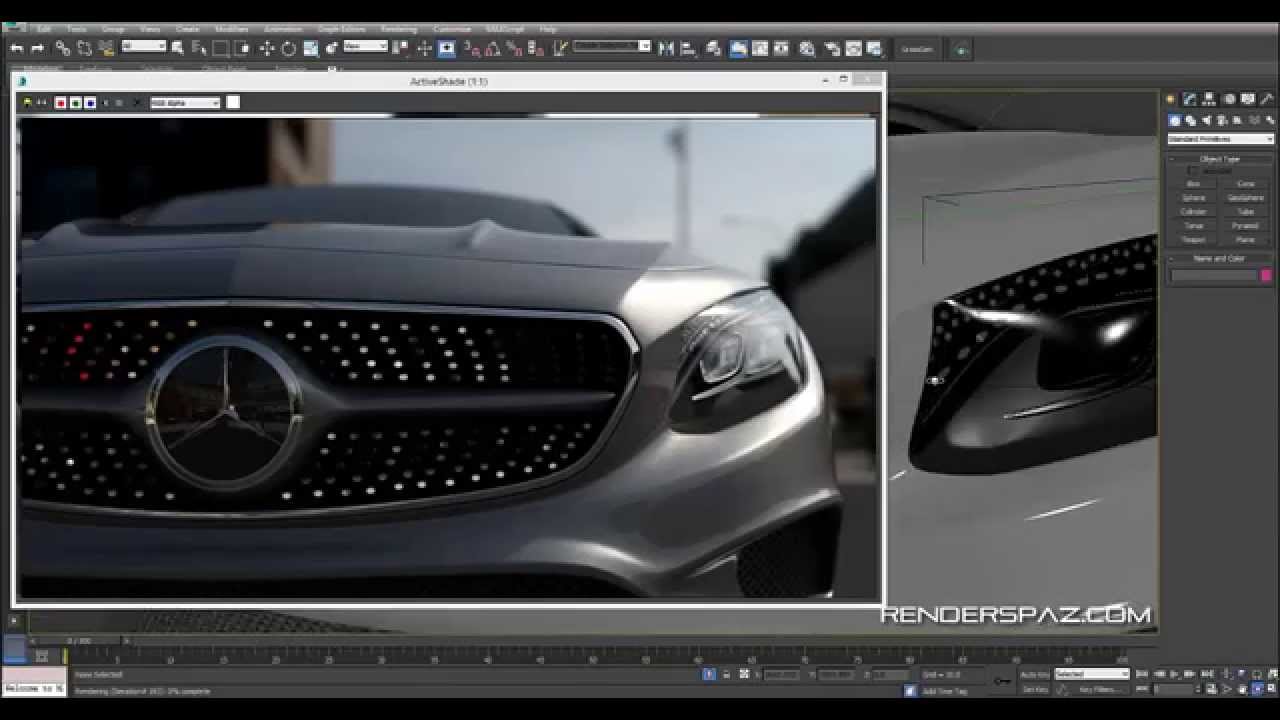Activate the Select and Move tool
This screenshot has width=1280, height=720.
pyautogui.click(x=267, y=48)
